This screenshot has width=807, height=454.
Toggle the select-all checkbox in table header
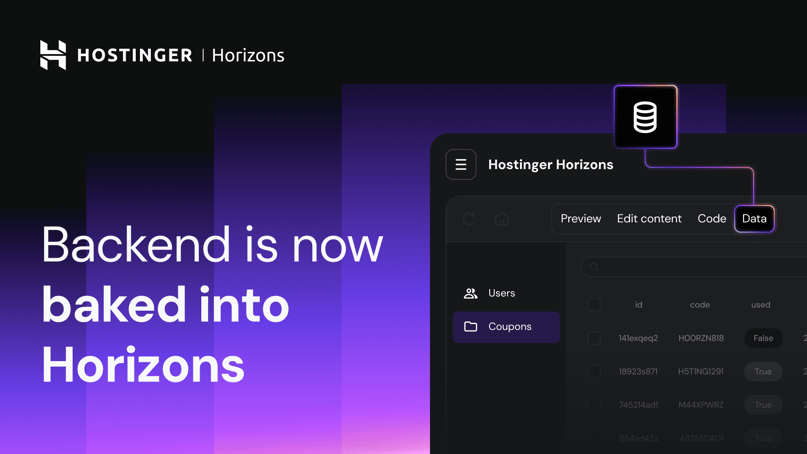coord(594,305)
